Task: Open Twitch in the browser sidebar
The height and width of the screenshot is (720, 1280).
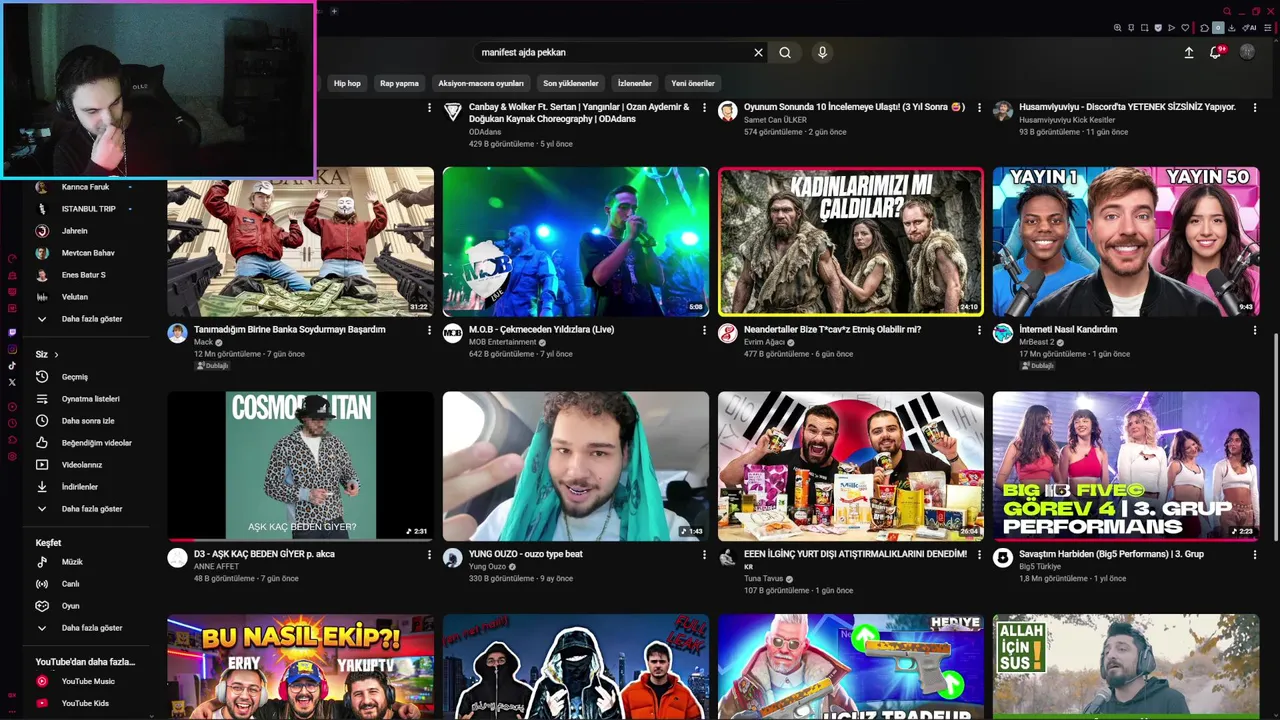Action: (x=12, y=332)
